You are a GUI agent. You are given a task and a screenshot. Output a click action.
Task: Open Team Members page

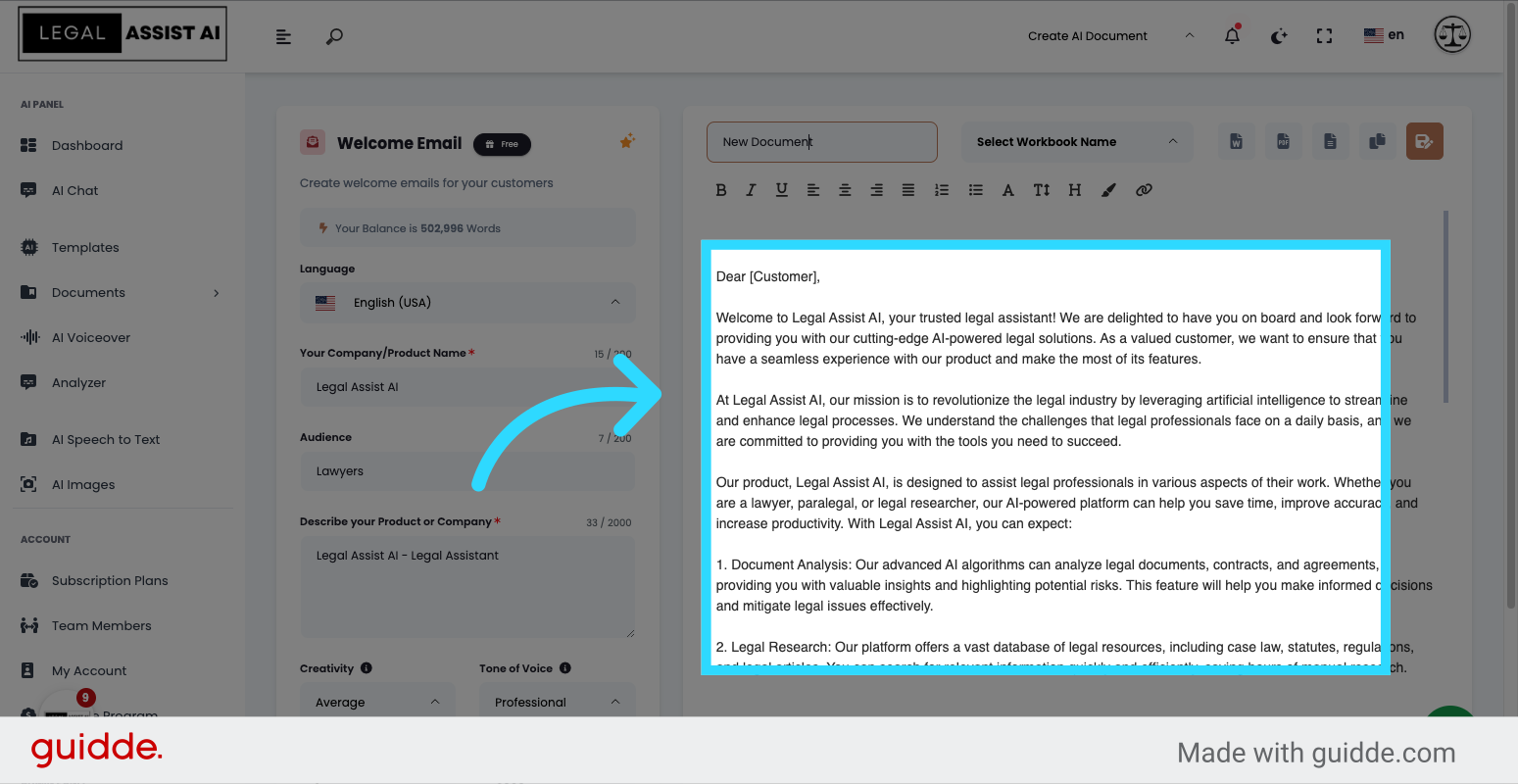pyautogui.click(x=102, y=626)
